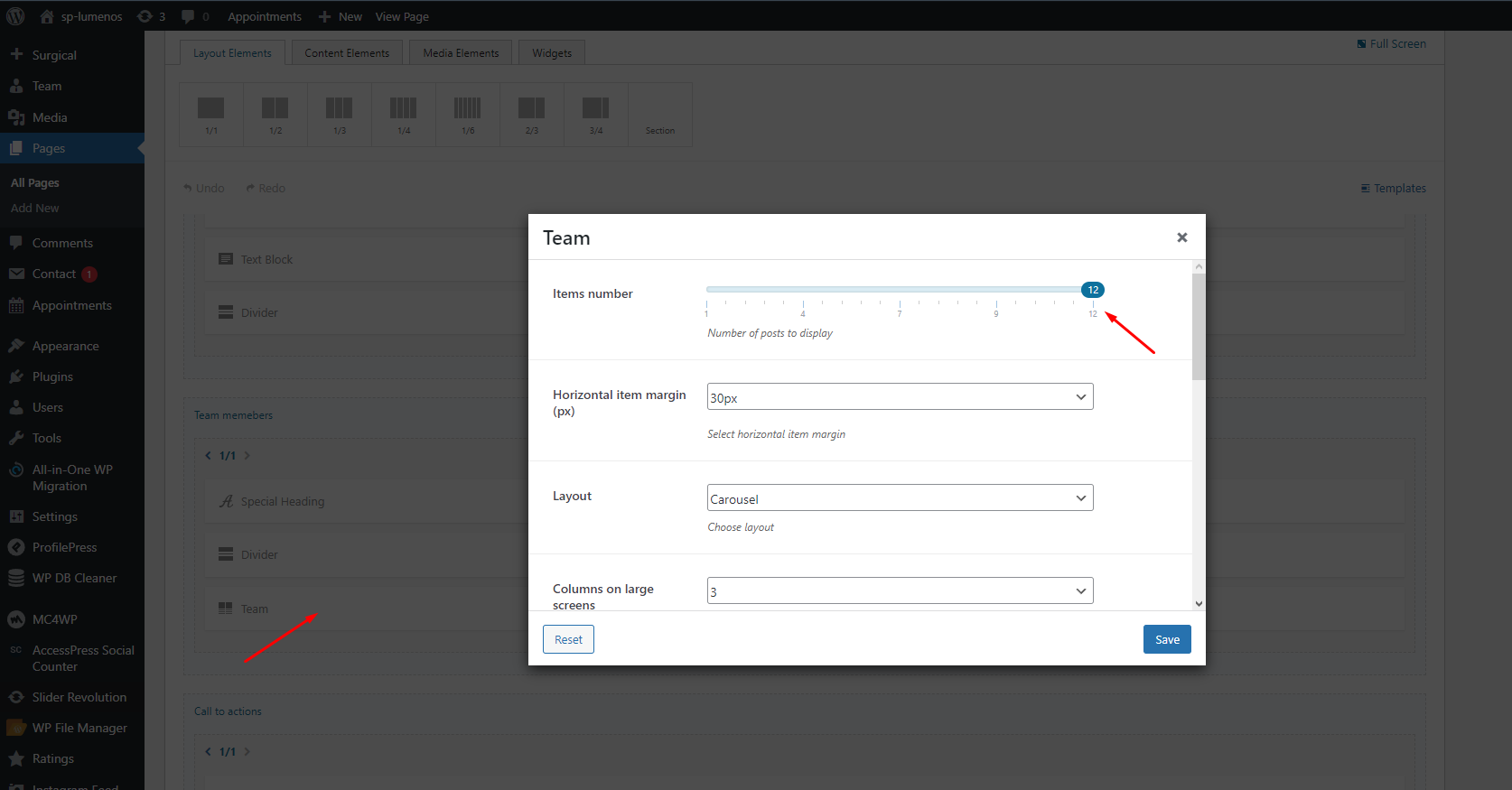Viewport: 1512px width, 790px height.
Task: Open Columns on large screens dropdown
Action: pyautogui.click(x=900, y=590)
